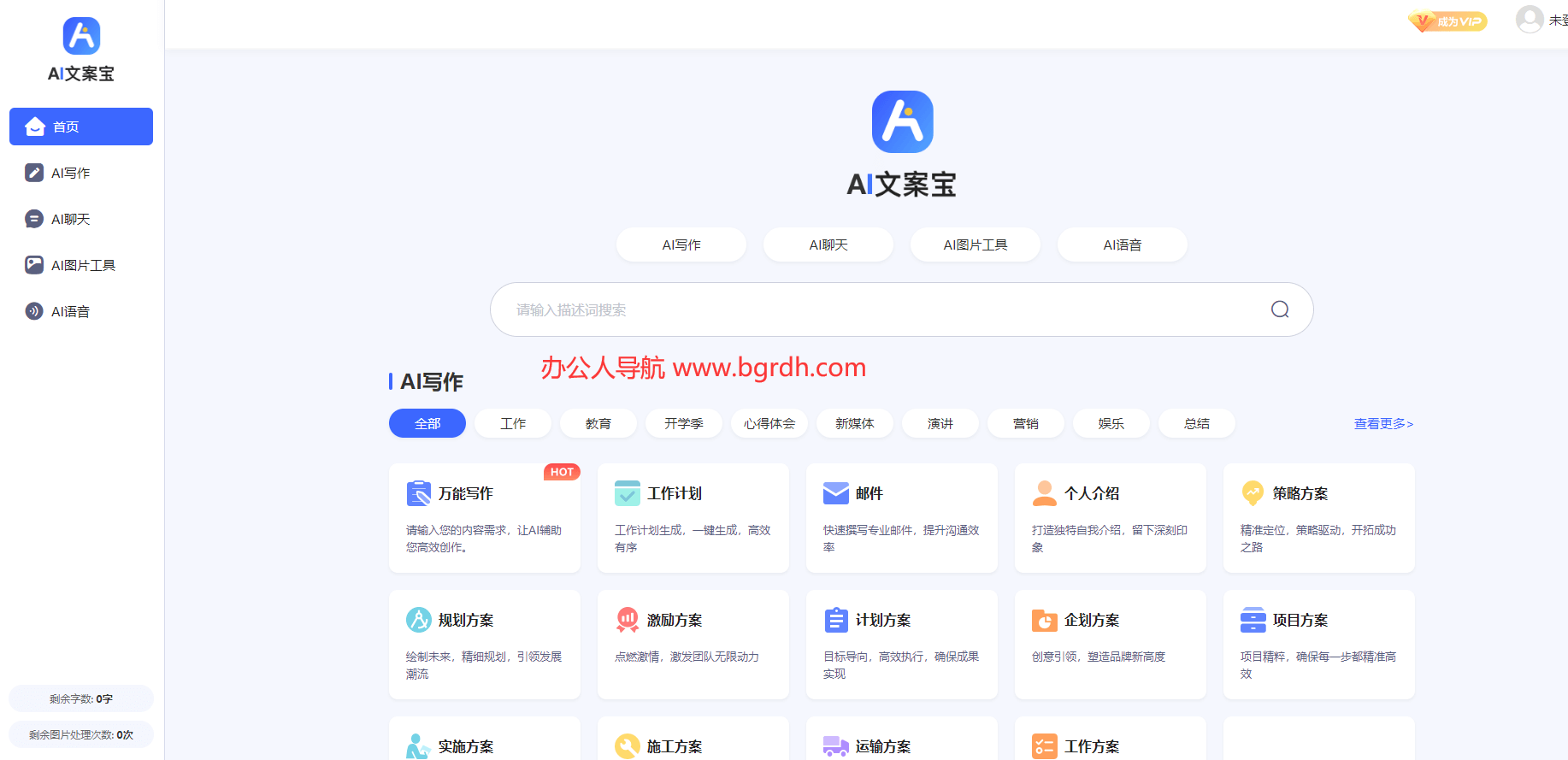Click the 创意引领,塑造品牌新高度 description

point(1099,657)
